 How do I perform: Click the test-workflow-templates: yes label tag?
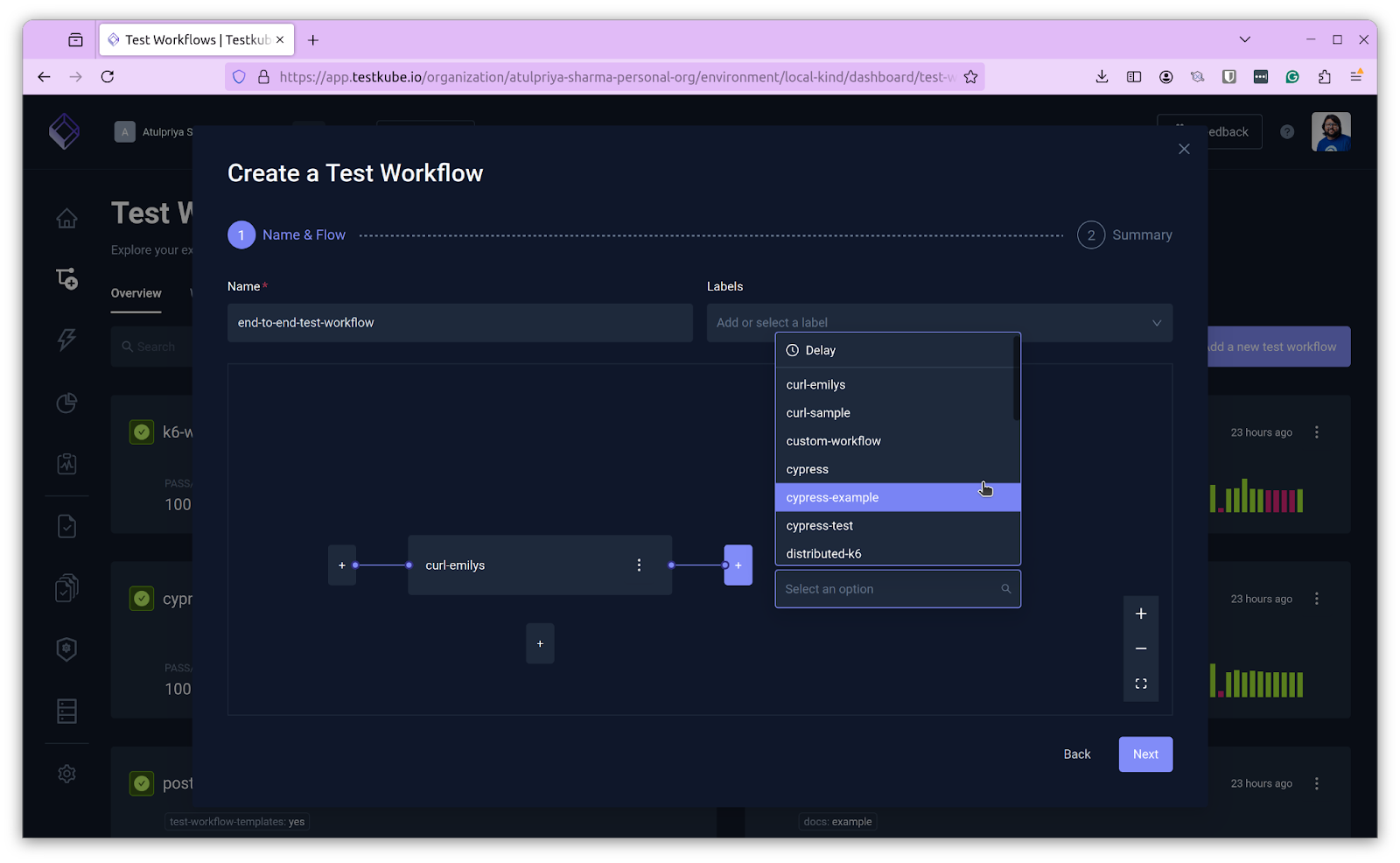(x=237, y=822)
